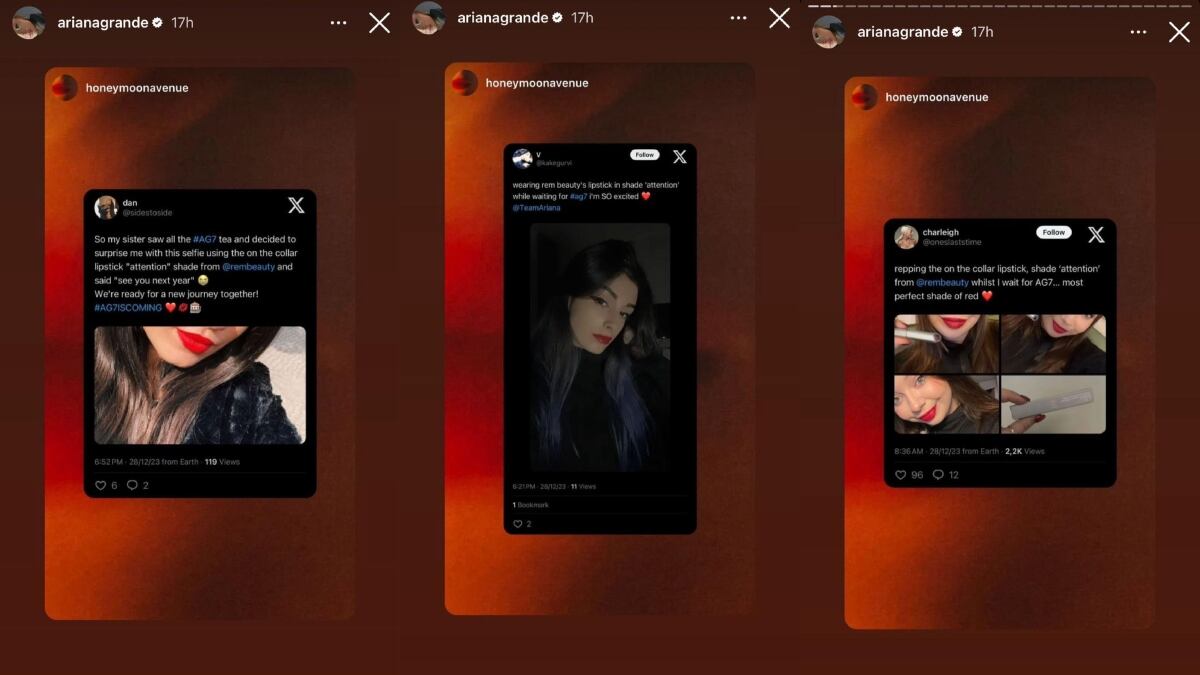View the red lips selfie in dan's tweet
This screenshot has width=1200, height=675.
click(200, 385)
